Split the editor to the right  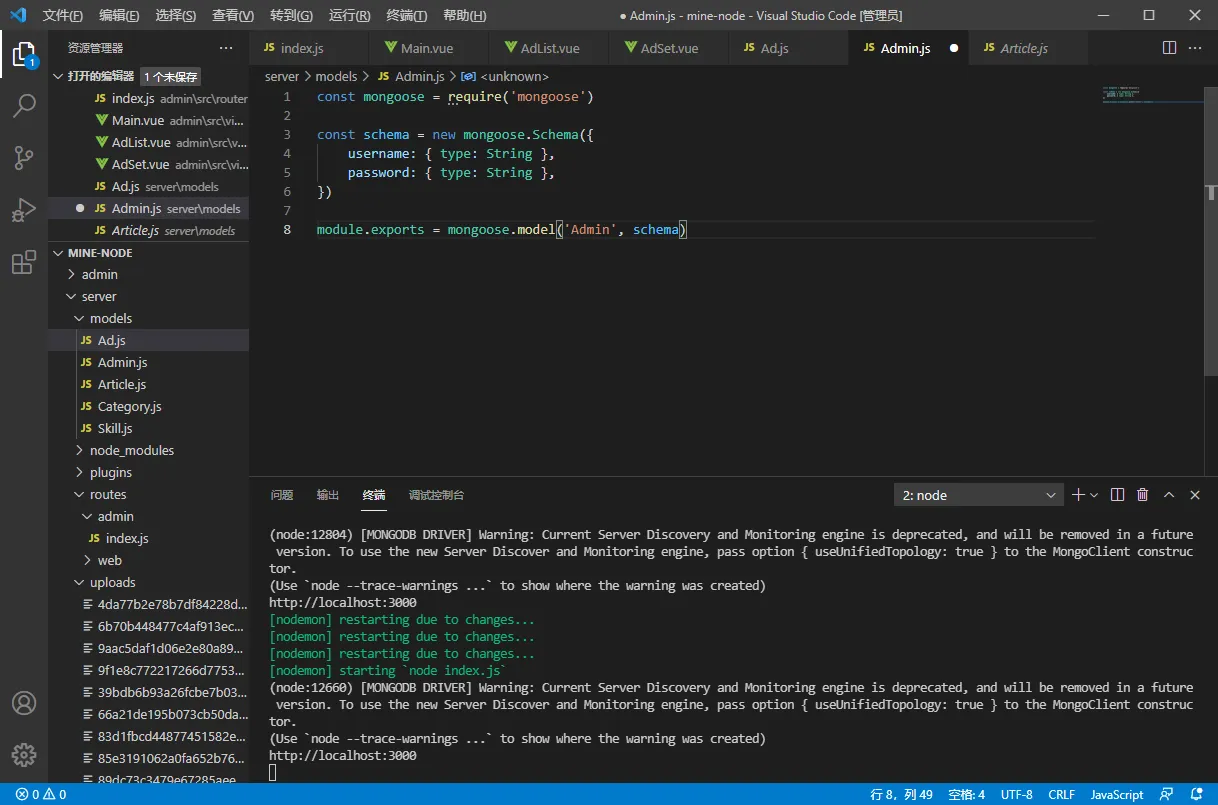click(x=1169, y=48)
